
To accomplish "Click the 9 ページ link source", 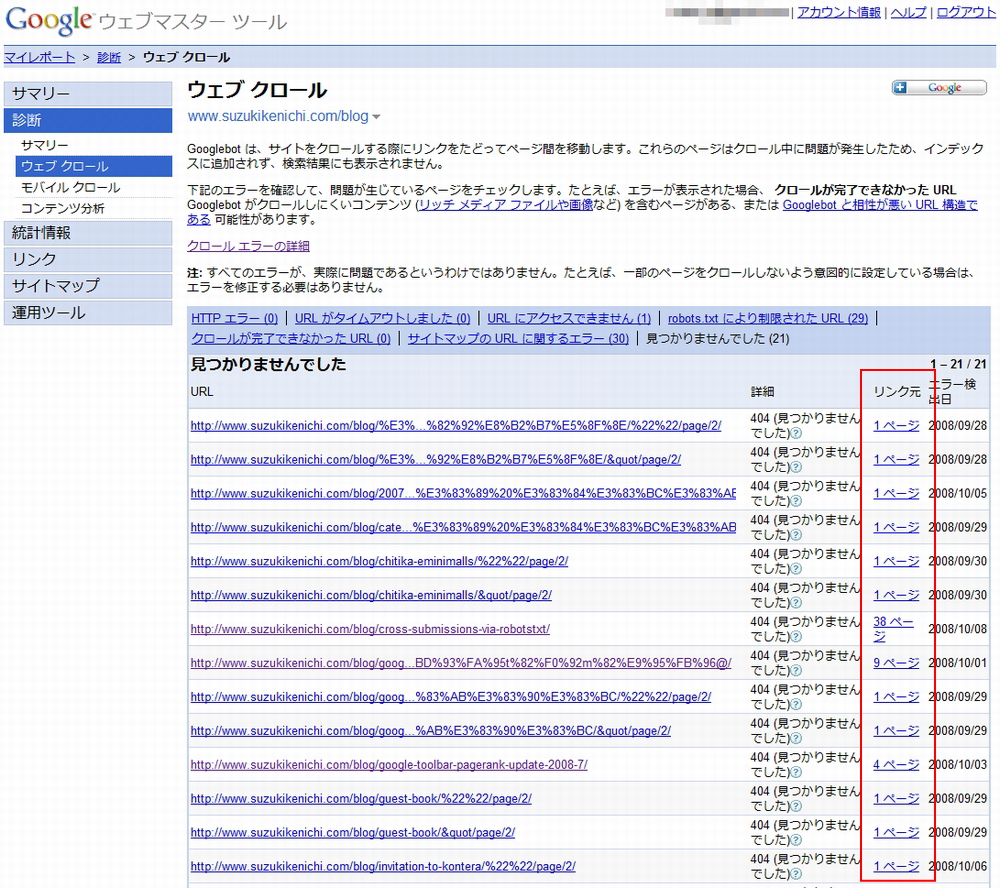I will tap(896, 663).
